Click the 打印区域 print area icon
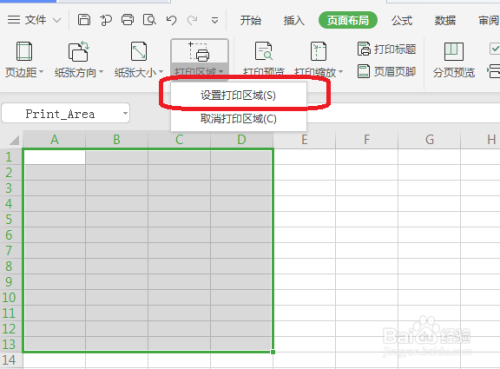 [199, 52]
